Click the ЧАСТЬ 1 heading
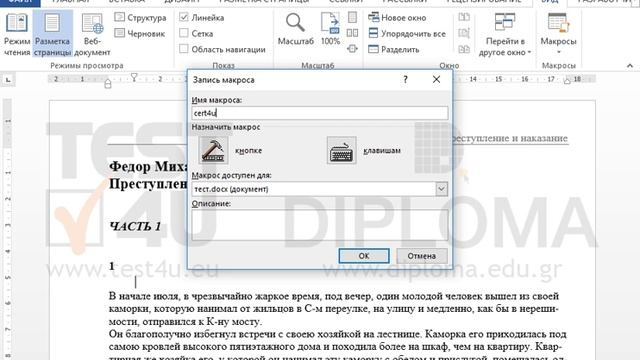The image size is (640, 360). pyautogui.click(x=135, y=227)
